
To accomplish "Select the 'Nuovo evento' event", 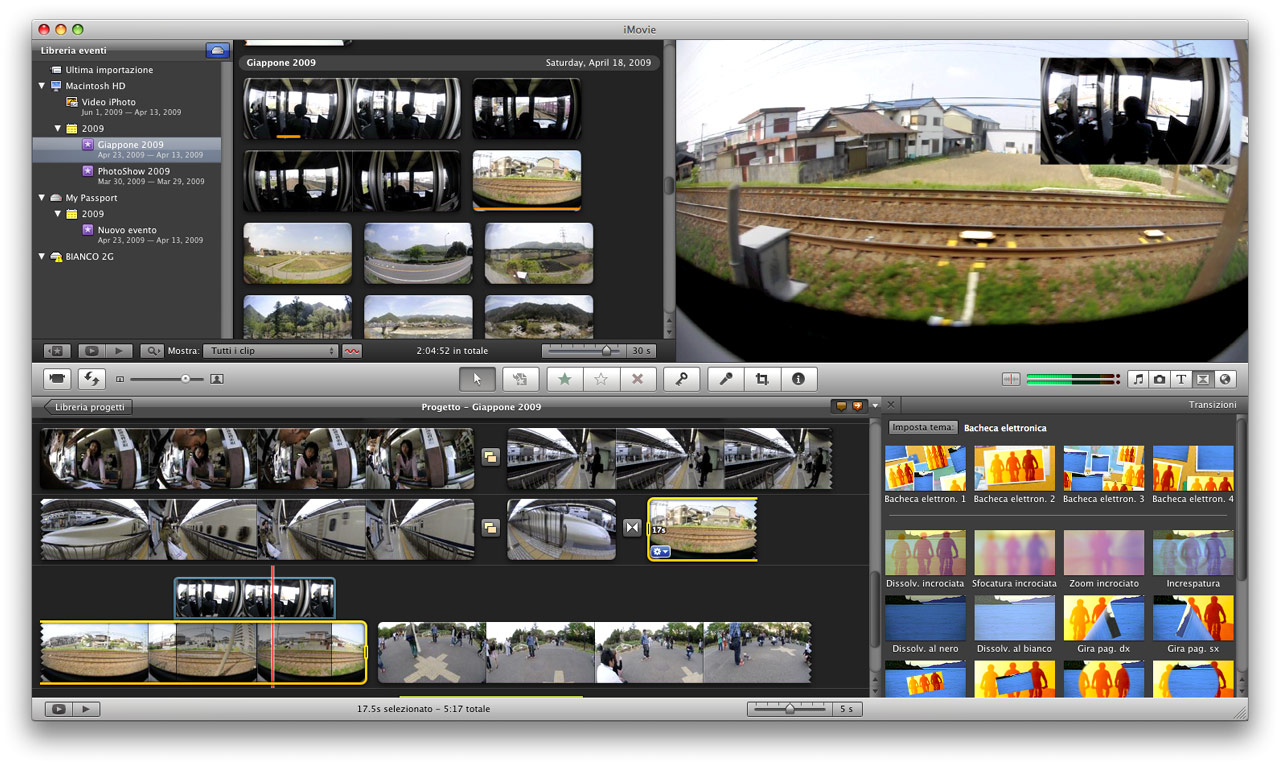I will (126, 230).
